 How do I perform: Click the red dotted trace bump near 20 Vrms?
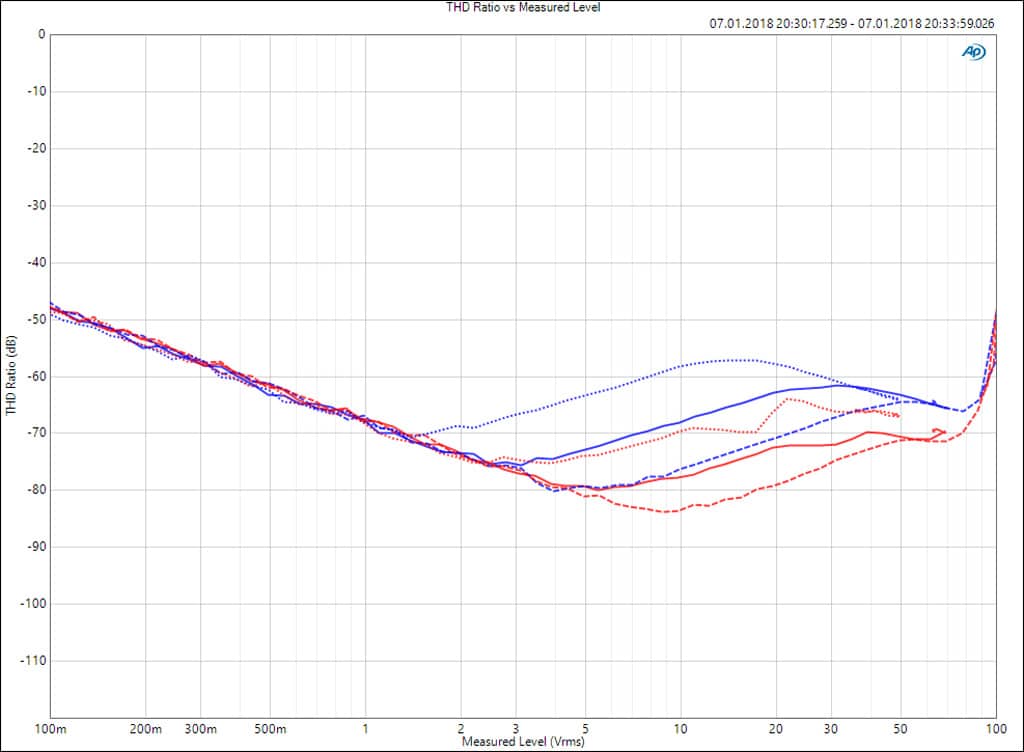(x=789, y=400)
